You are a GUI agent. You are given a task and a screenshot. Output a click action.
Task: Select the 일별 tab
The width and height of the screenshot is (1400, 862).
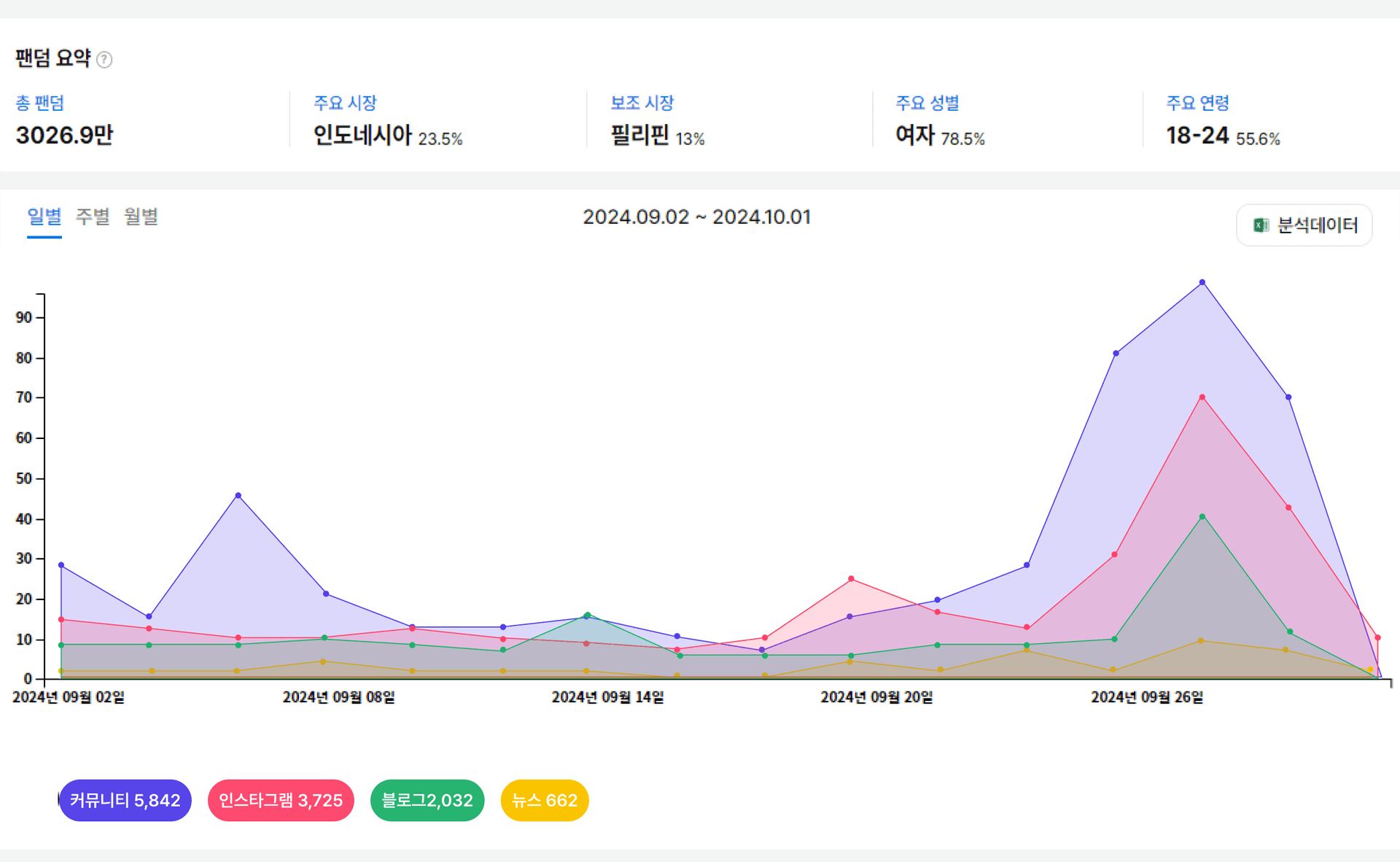[x=44, y=217]
